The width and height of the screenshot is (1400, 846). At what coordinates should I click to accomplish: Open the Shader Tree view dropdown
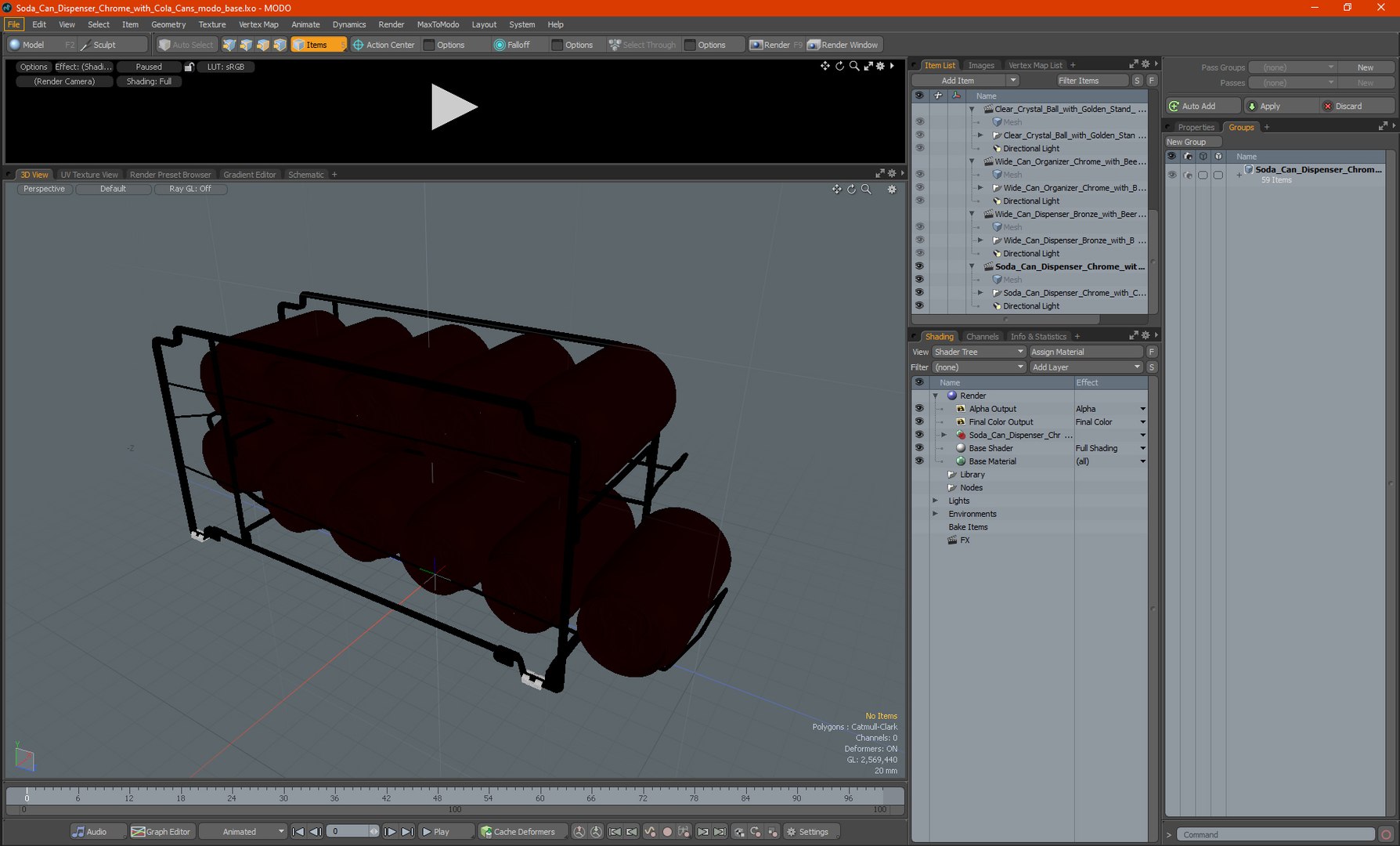[979, 352]
